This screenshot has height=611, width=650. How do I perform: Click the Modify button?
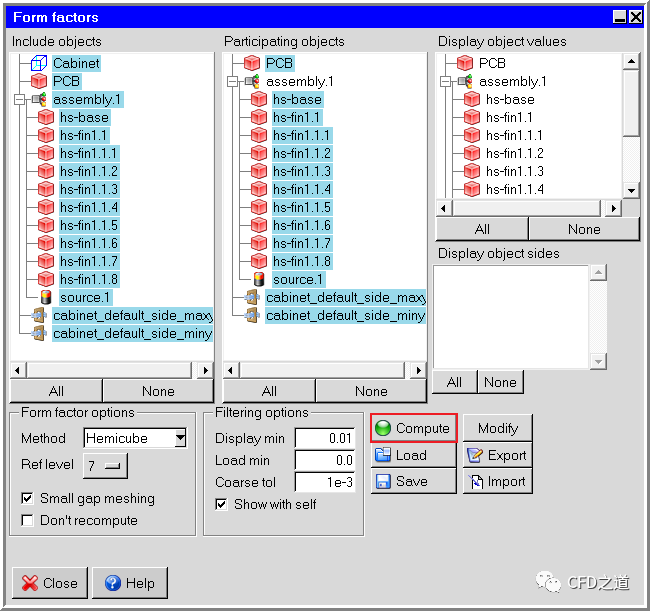tap(497, 428)
